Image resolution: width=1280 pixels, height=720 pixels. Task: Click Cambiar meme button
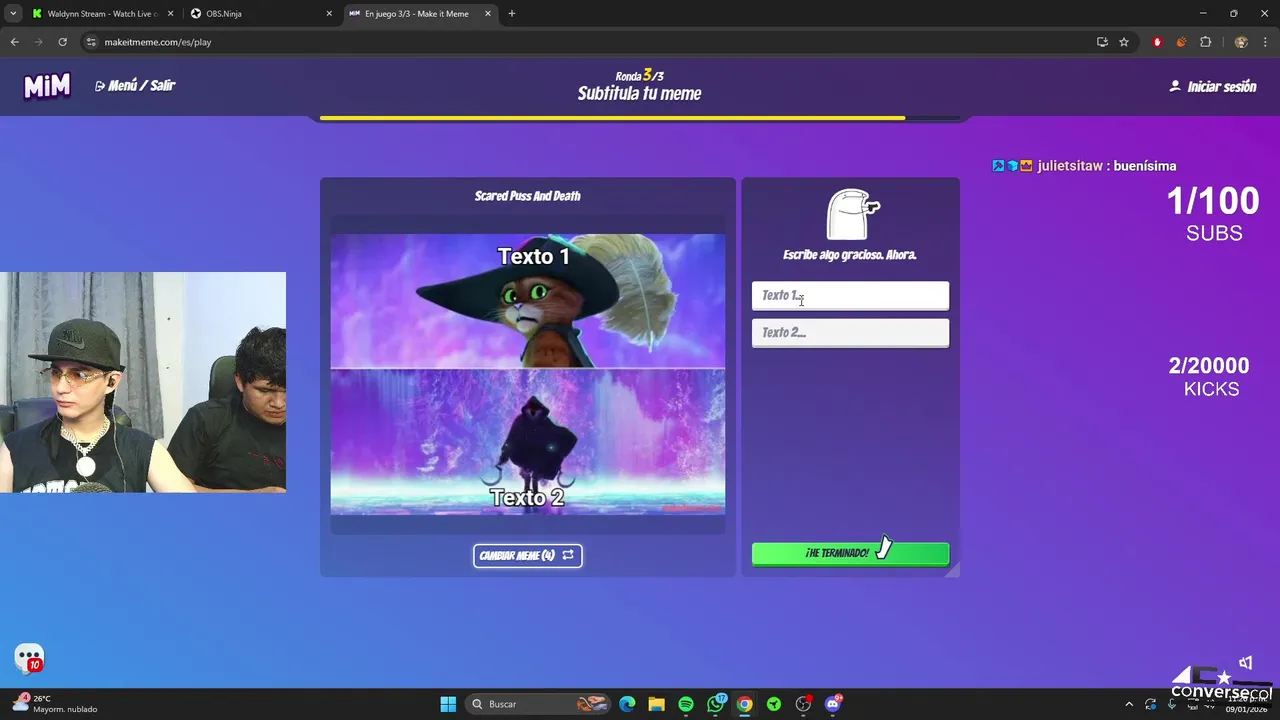(x=527, y=556)
